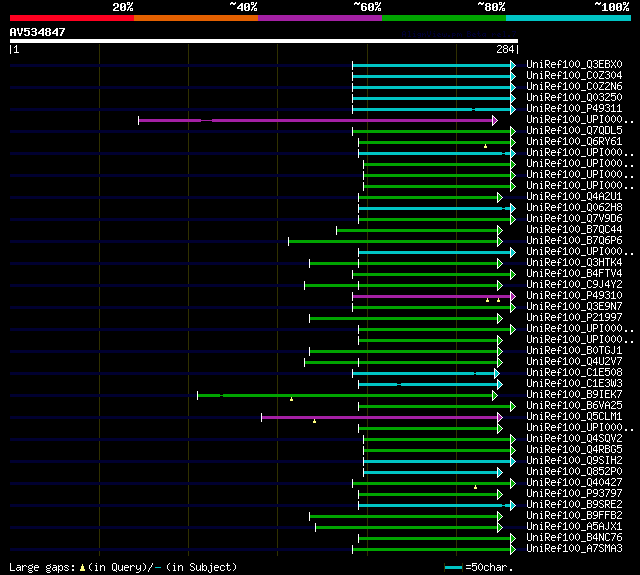Click the UniRef100_Q03250 label
640x575 pixels.
click(x=574, y=98)
